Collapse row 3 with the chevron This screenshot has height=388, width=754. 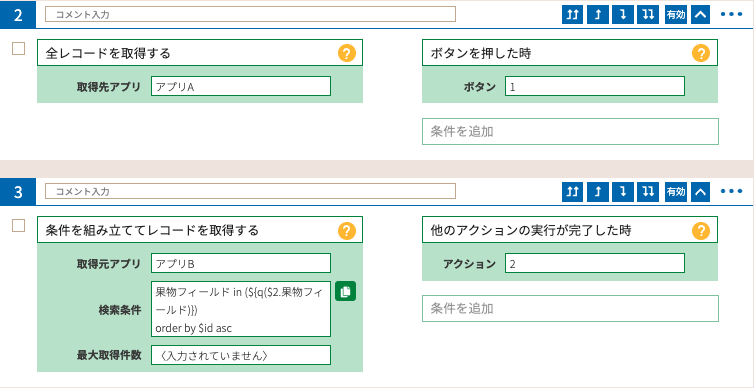(x=701, y=192)
